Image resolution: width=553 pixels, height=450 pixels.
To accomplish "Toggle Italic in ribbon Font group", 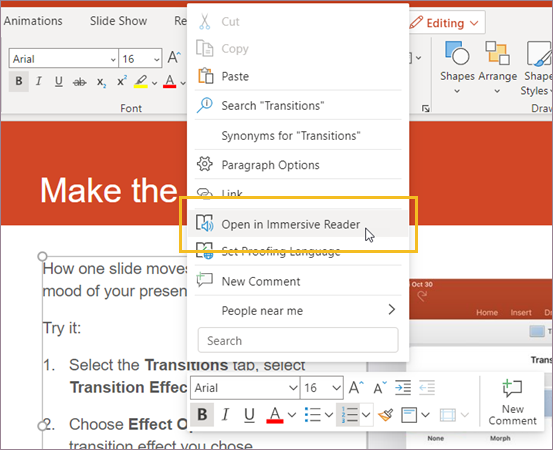I will [39, 81].
